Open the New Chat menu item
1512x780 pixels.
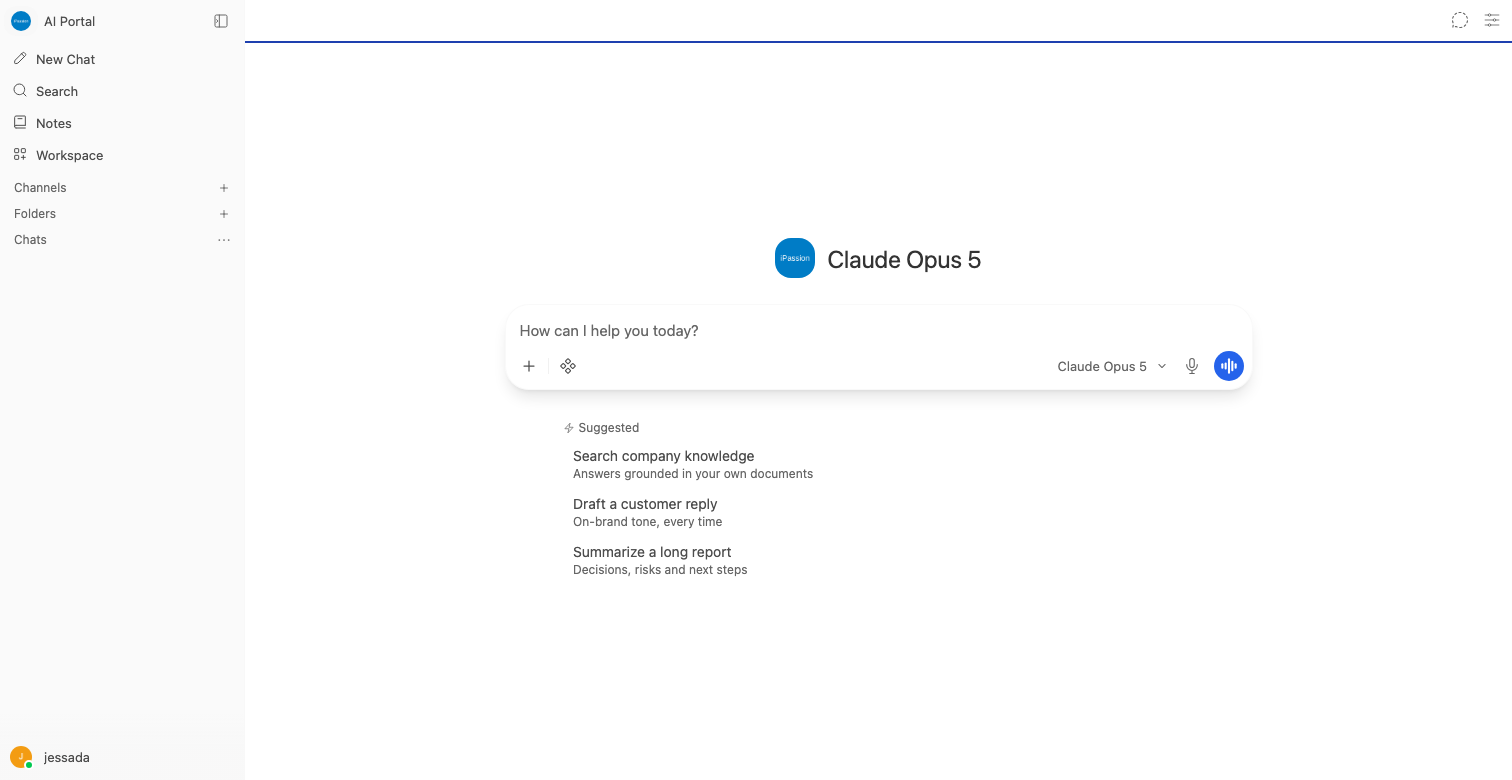click(x=122, y=59)
